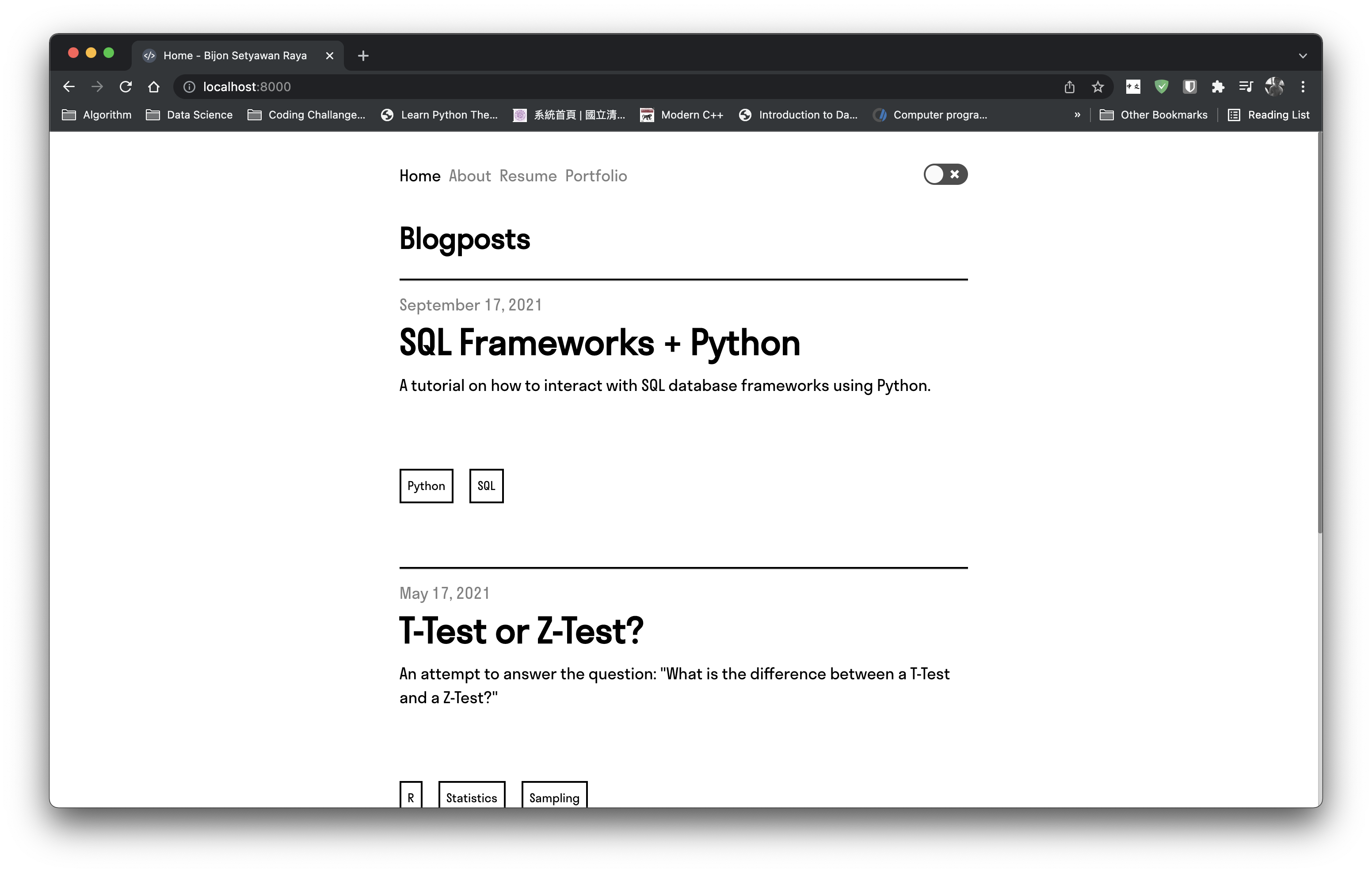The height and width of the screenshot is (873, 1372).
Task: Click the reload page icon
Action: (x=126, y=86)
